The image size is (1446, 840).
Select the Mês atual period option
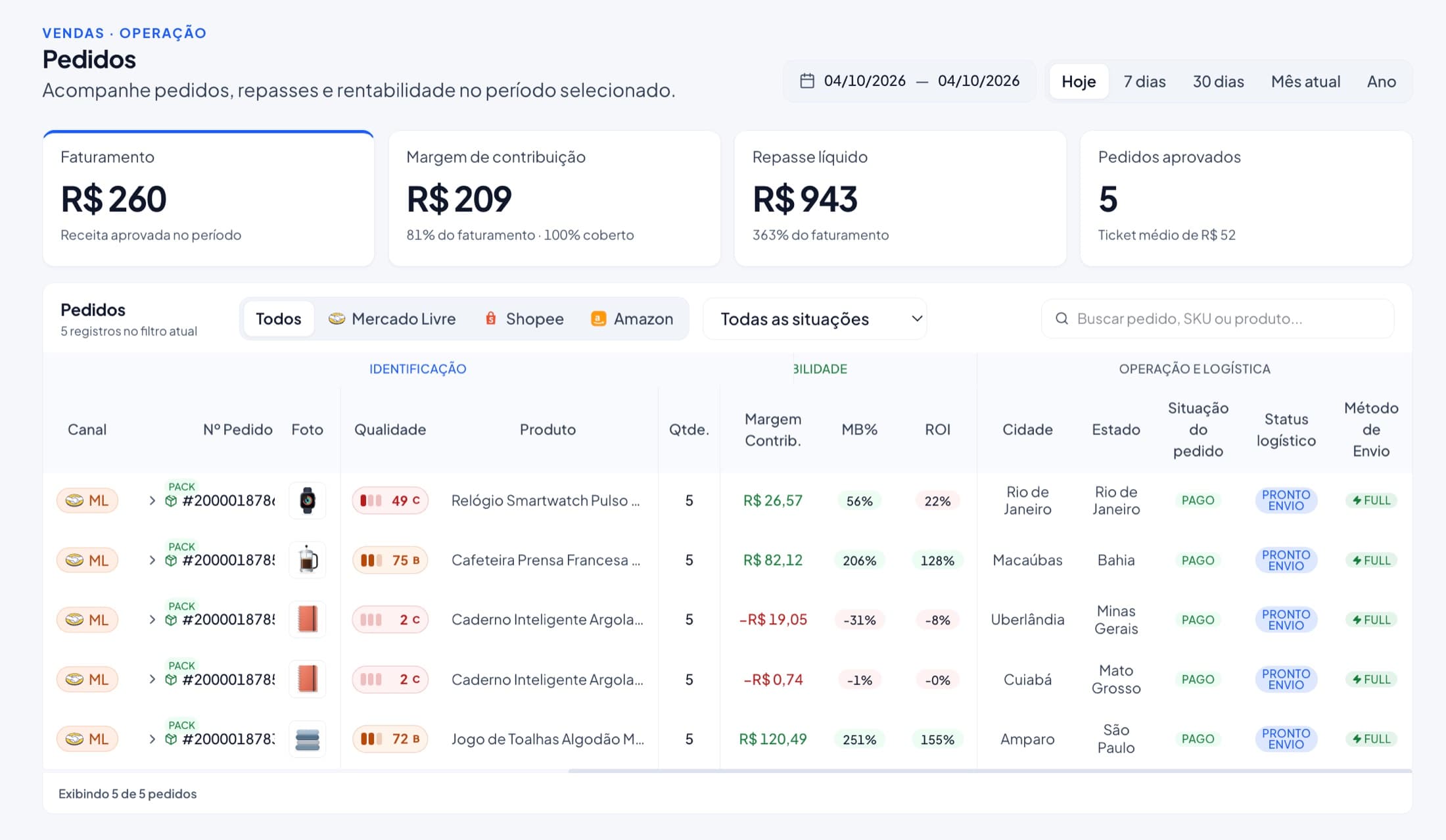click(1305, 82)
